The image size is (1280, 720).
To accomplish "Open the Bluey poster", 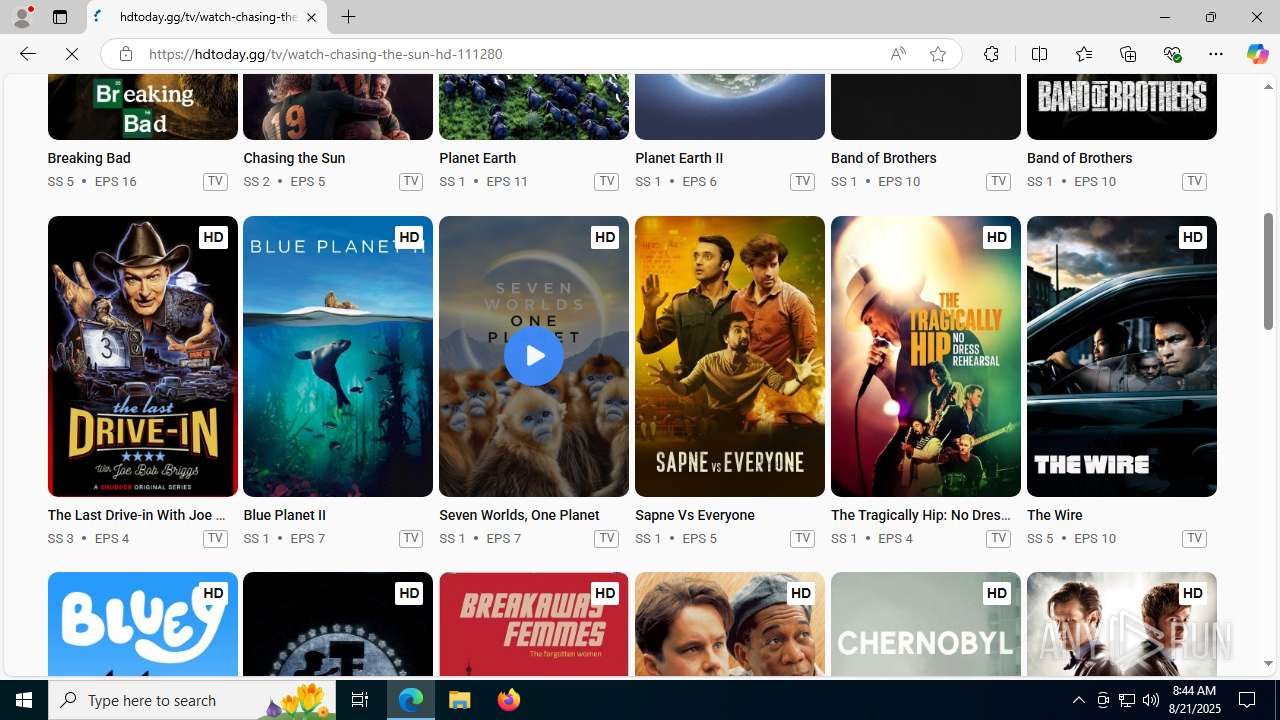I will [142, 625].
